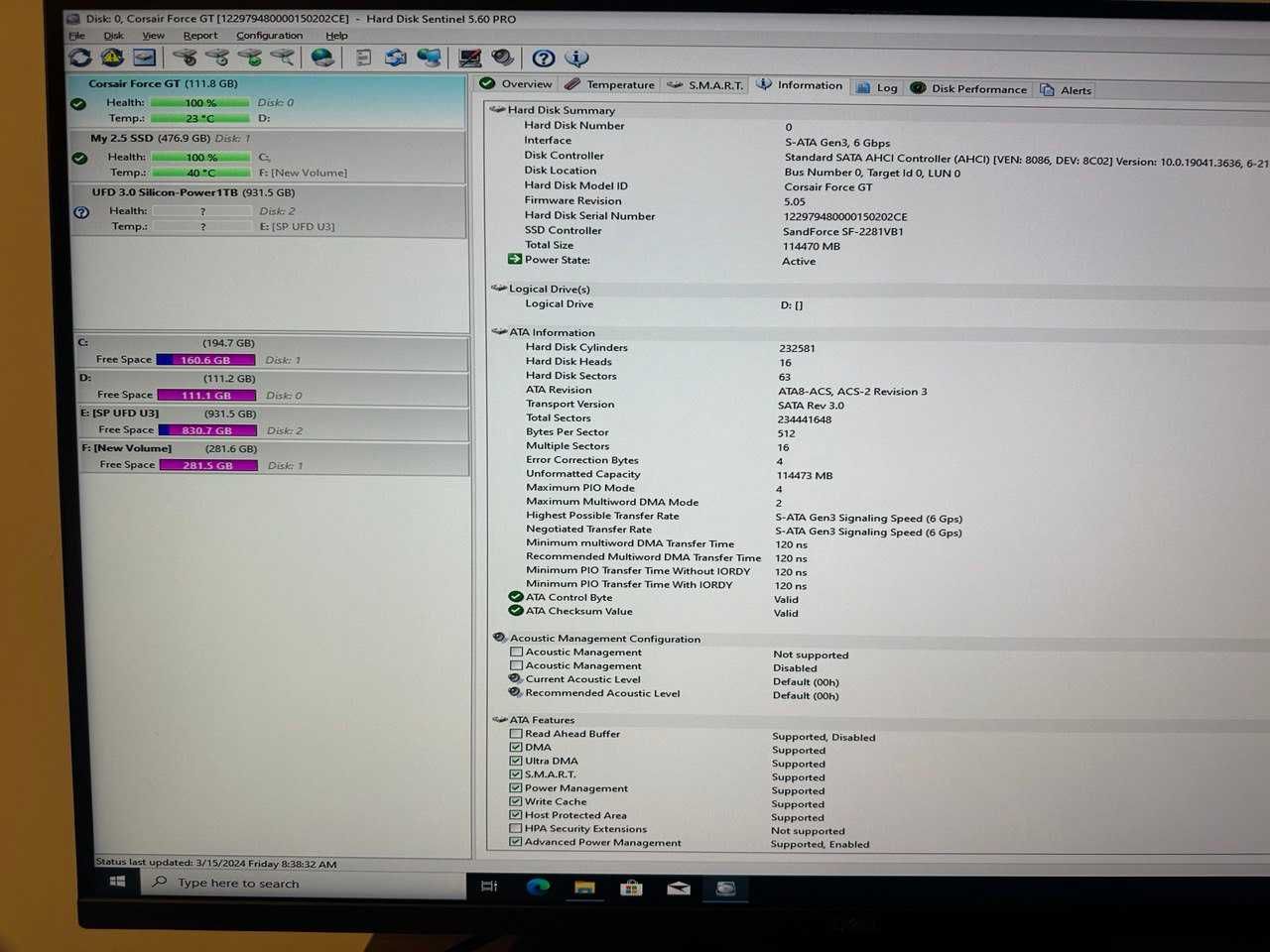Select the F: [New Volume] partition row
Viewport: 1270px width, 952px height.
tap(275, 457)
